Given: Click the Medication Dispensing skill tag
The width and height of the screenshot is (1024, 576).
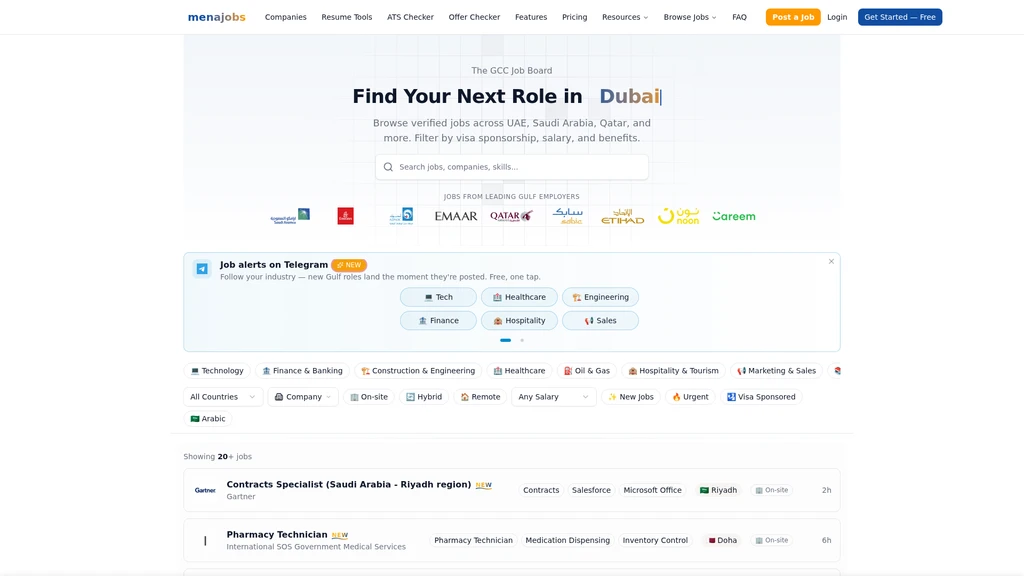Looking at the screenshot, I should [568, 540].
